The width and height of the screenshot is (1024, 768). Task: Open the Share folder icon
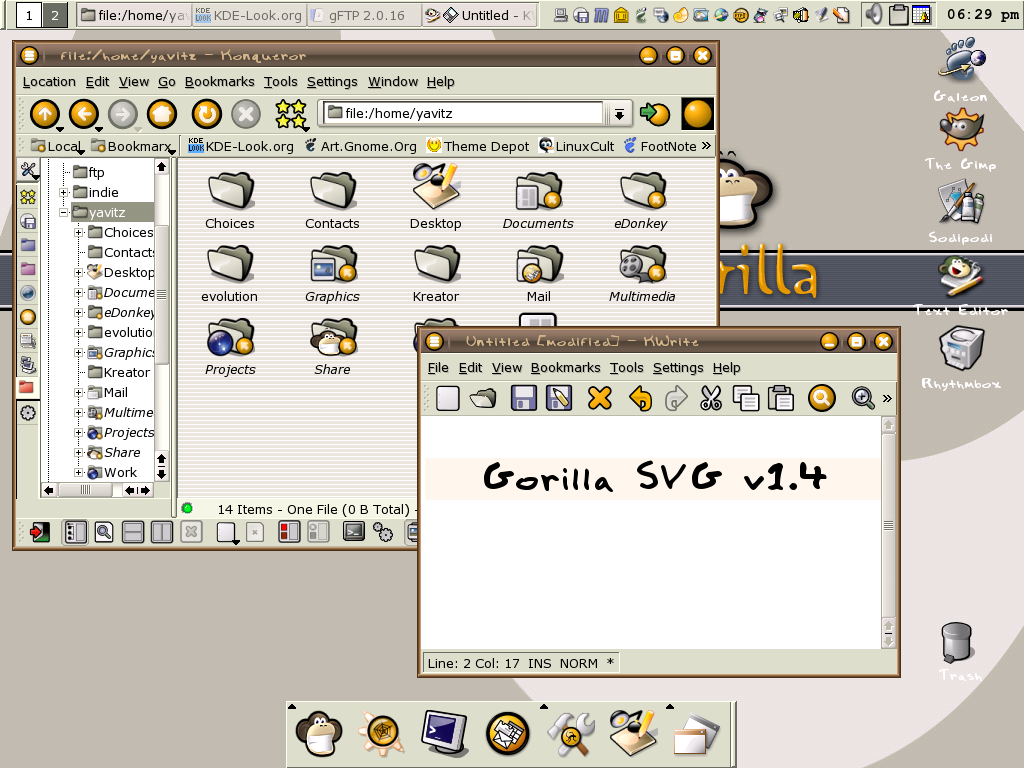tap(332, 336)
